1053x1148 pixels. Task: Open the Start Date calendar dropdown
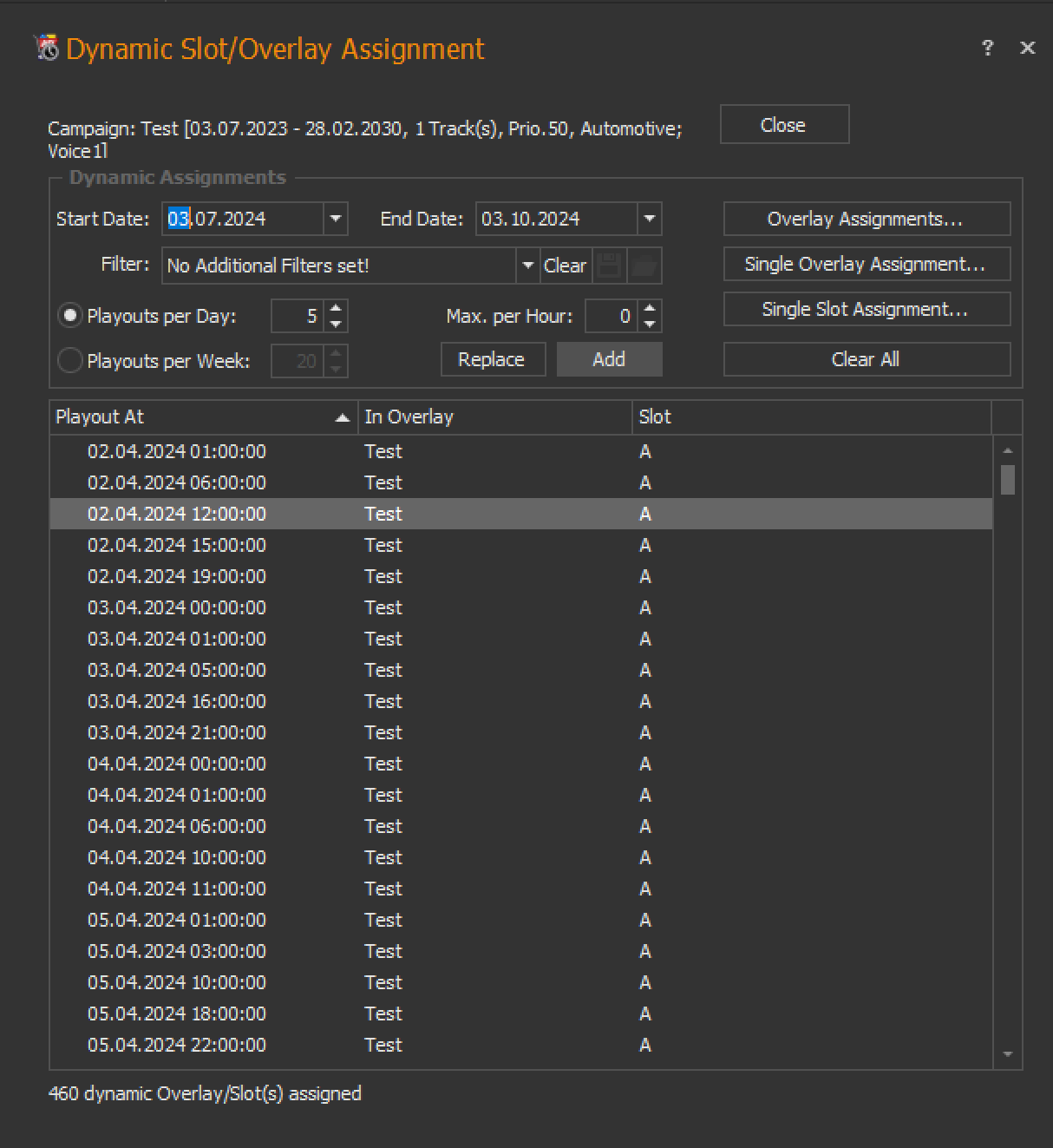pyautogui.click(x=336, y=219)
